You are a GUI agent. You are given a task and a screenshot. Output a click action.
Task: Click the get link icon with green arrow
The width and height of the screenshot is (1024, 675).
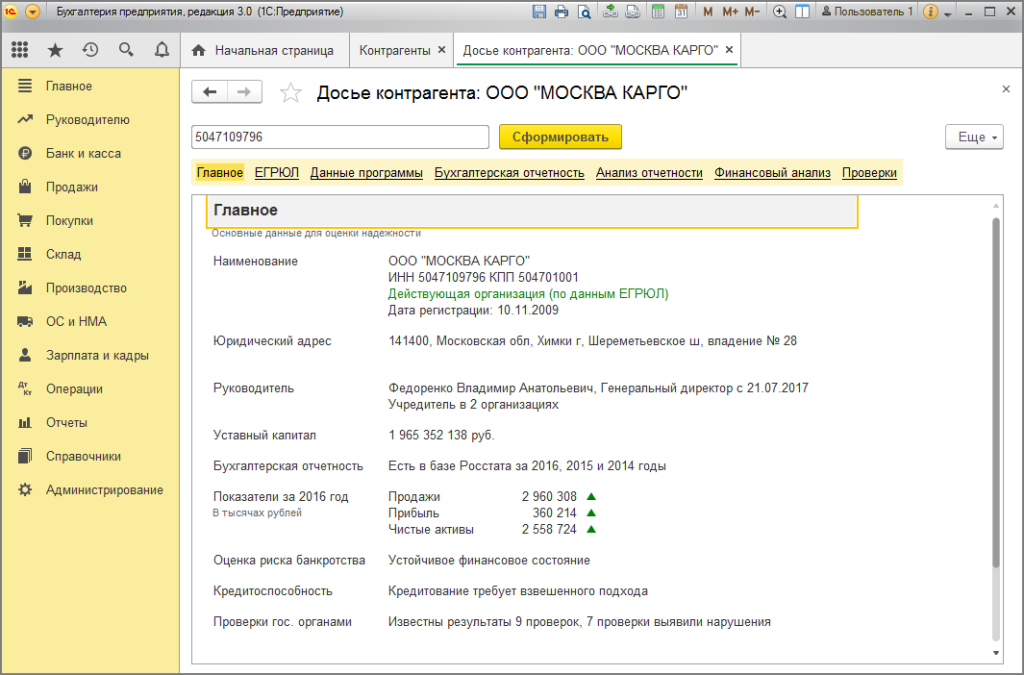pyautogui.click(x=610, y=11)
